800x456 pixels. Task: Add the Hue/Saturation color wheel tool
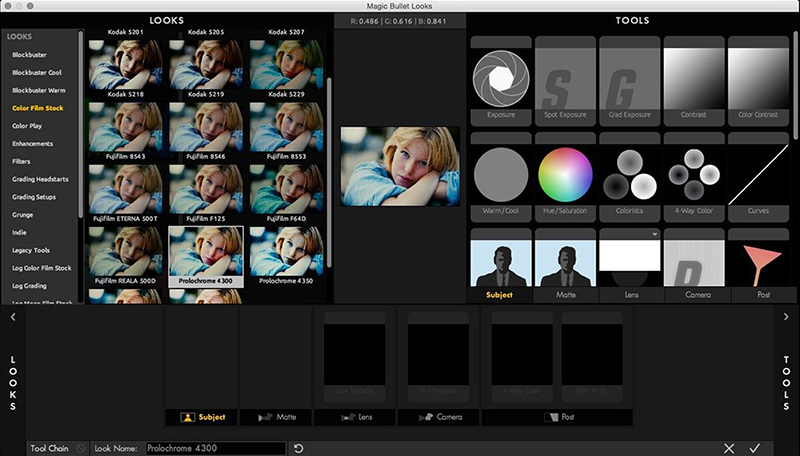(565, 177)
